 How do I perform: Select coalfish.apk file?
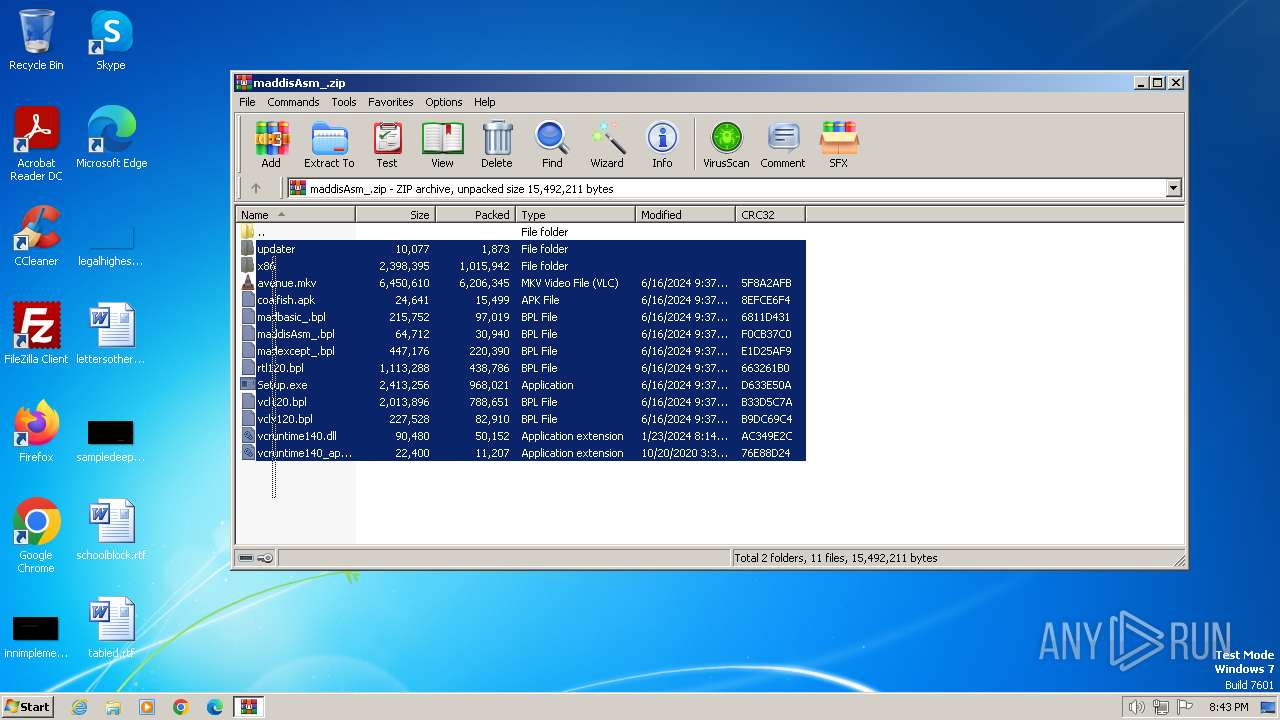521,300
